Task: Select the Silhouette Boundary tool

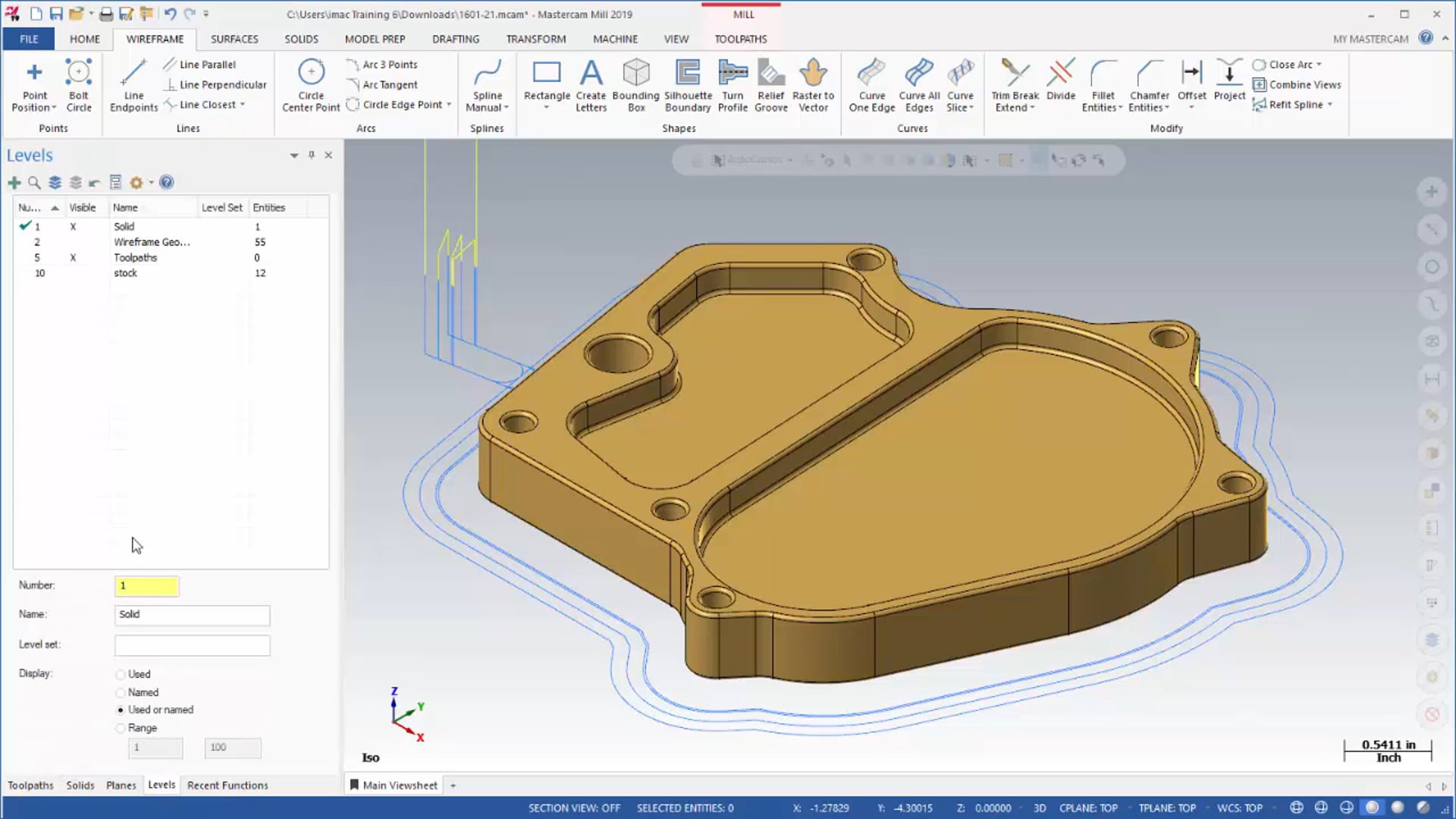Action: tap(688, 86)
